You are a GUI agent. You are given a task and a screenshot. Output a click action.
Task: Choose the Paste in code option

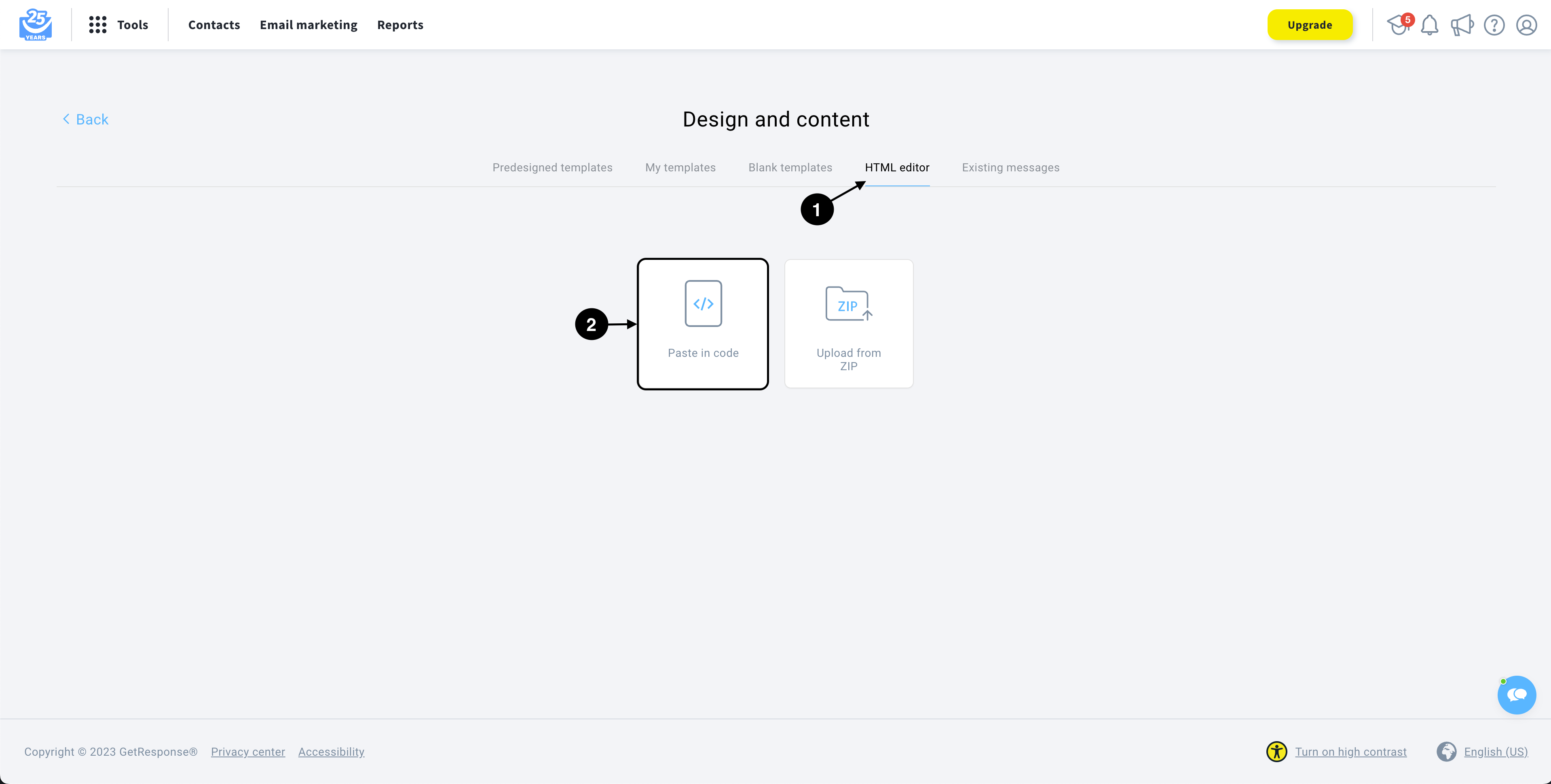click(x=703, y=324)
